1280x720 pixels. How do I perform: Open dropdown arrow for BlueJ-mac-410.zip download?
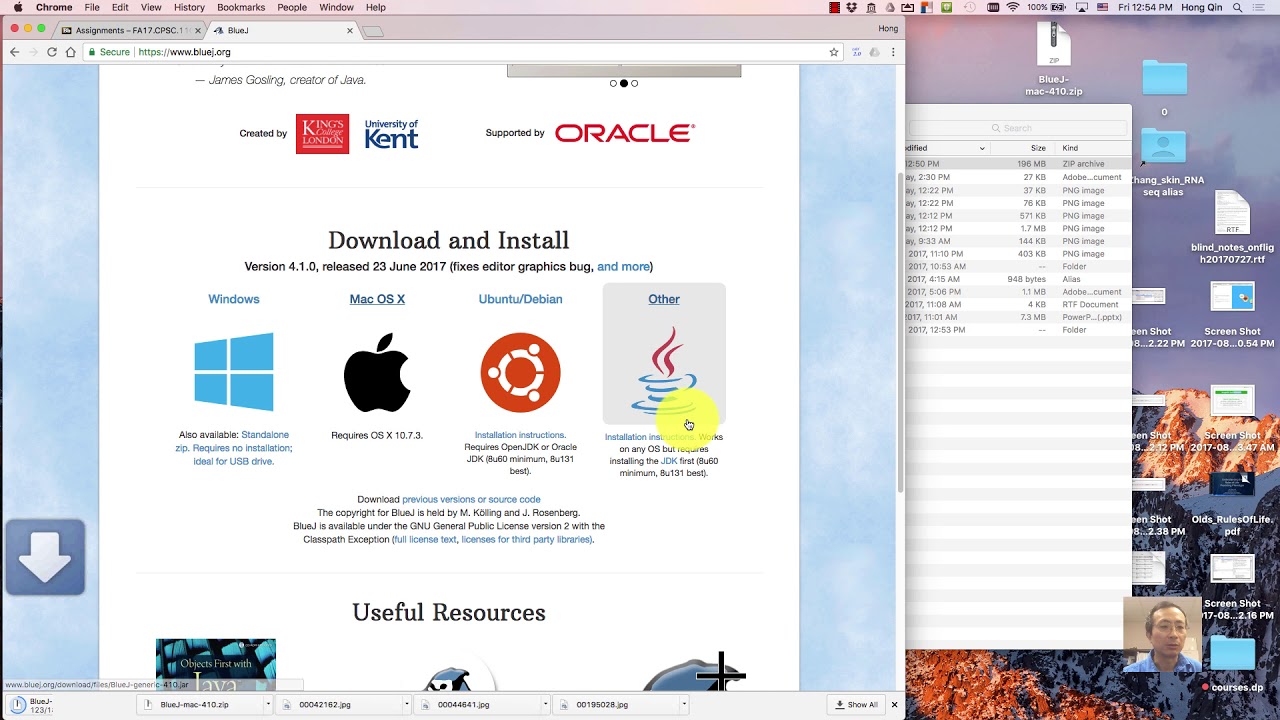click(x=268, y=705)
